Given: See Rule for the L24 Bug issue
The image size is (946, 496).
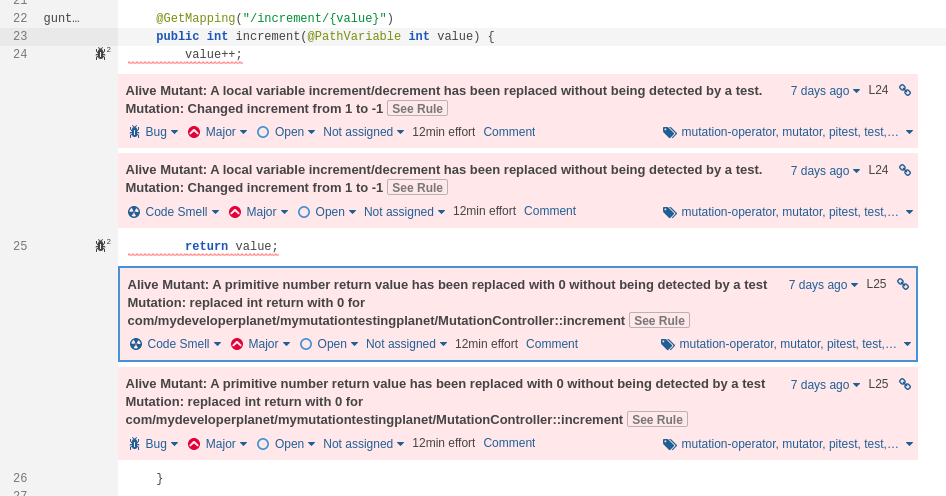Looking at the screenshot, I should pyautogui.click(x=417, y=109).
